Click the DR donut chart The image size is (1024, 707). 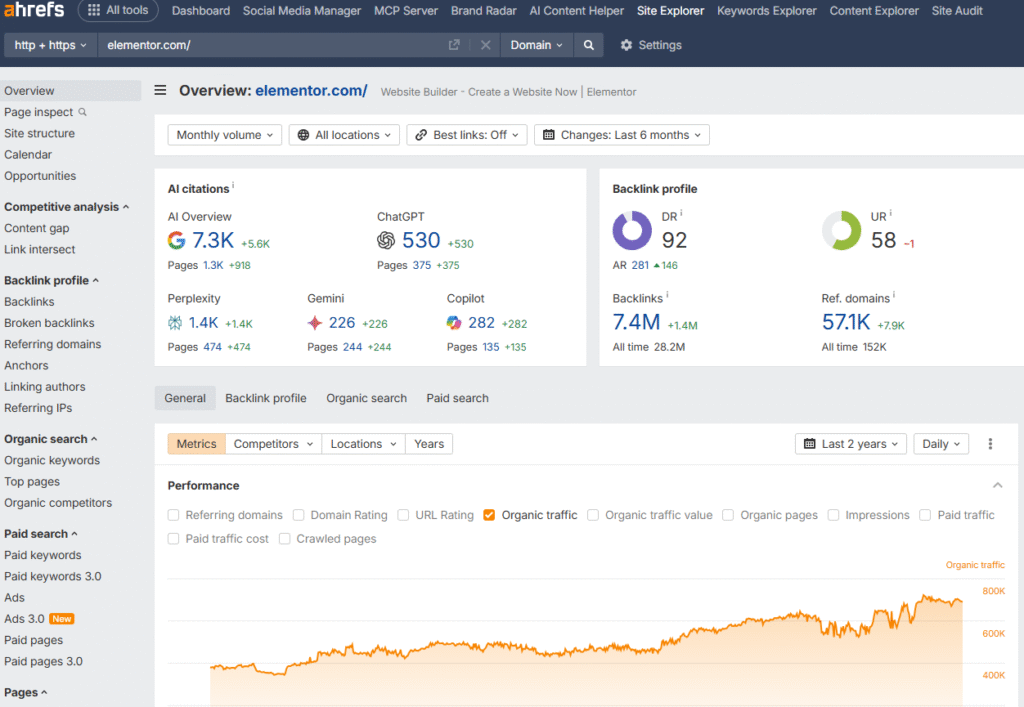click(x=632, y=230)
